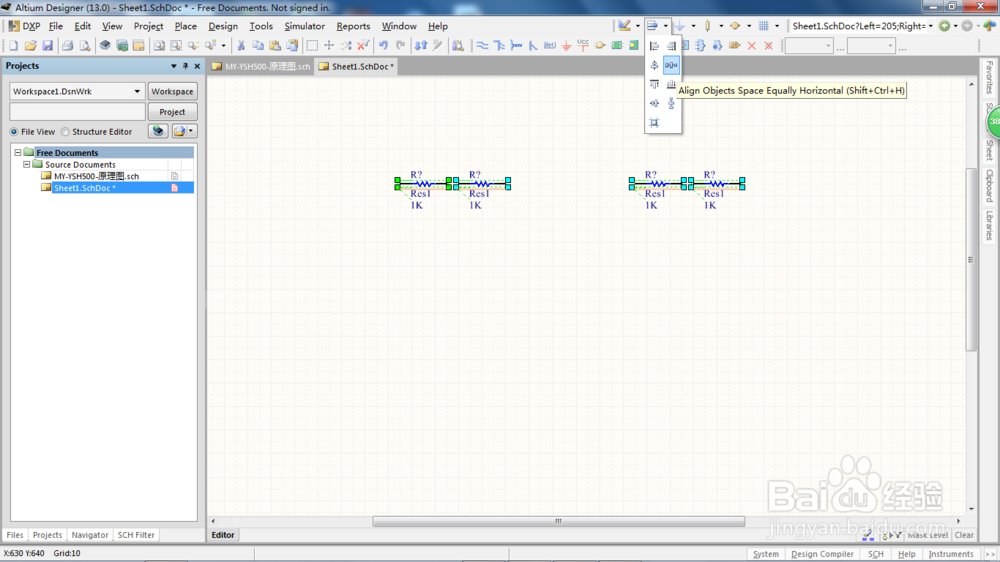Collapse the Source Documents tree node
Image resolution: width=1000 pixels, height=562 pixels.
[27, 165]
